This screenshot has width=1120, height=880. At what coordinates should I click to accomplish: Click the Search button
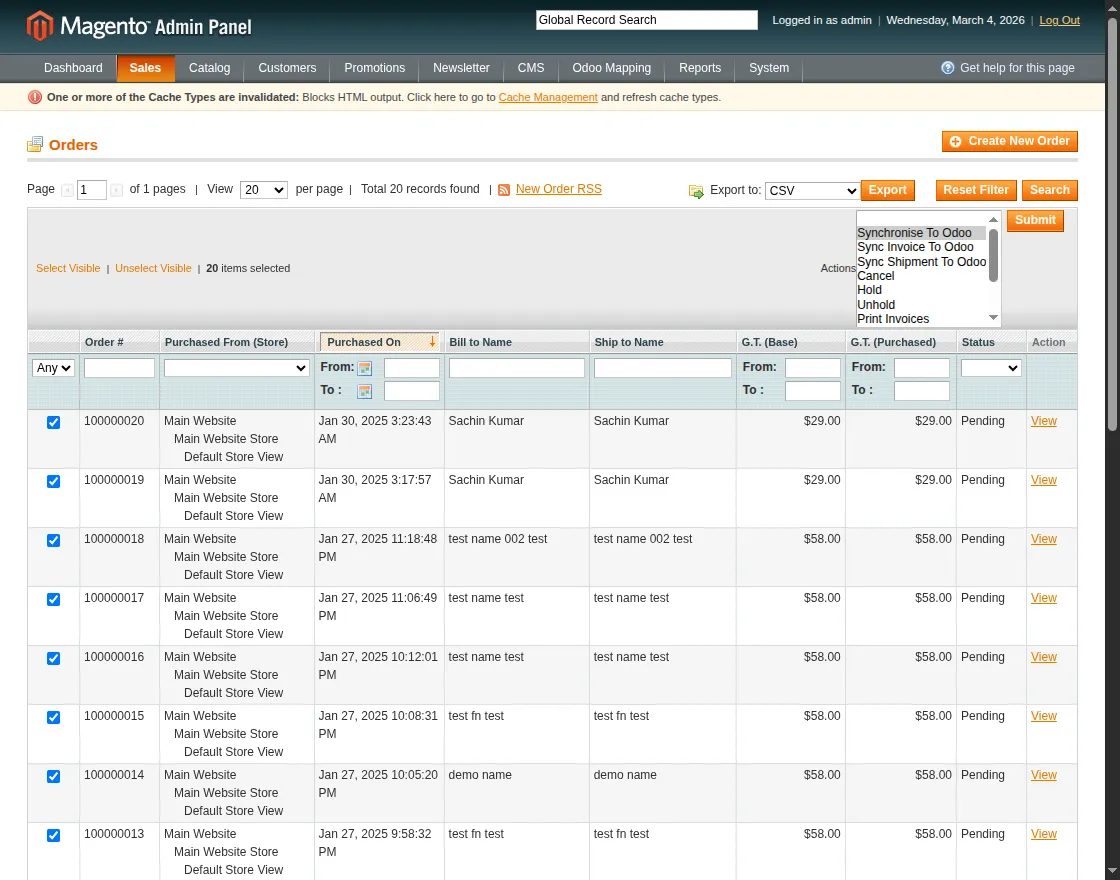(x=1049, y=190)
